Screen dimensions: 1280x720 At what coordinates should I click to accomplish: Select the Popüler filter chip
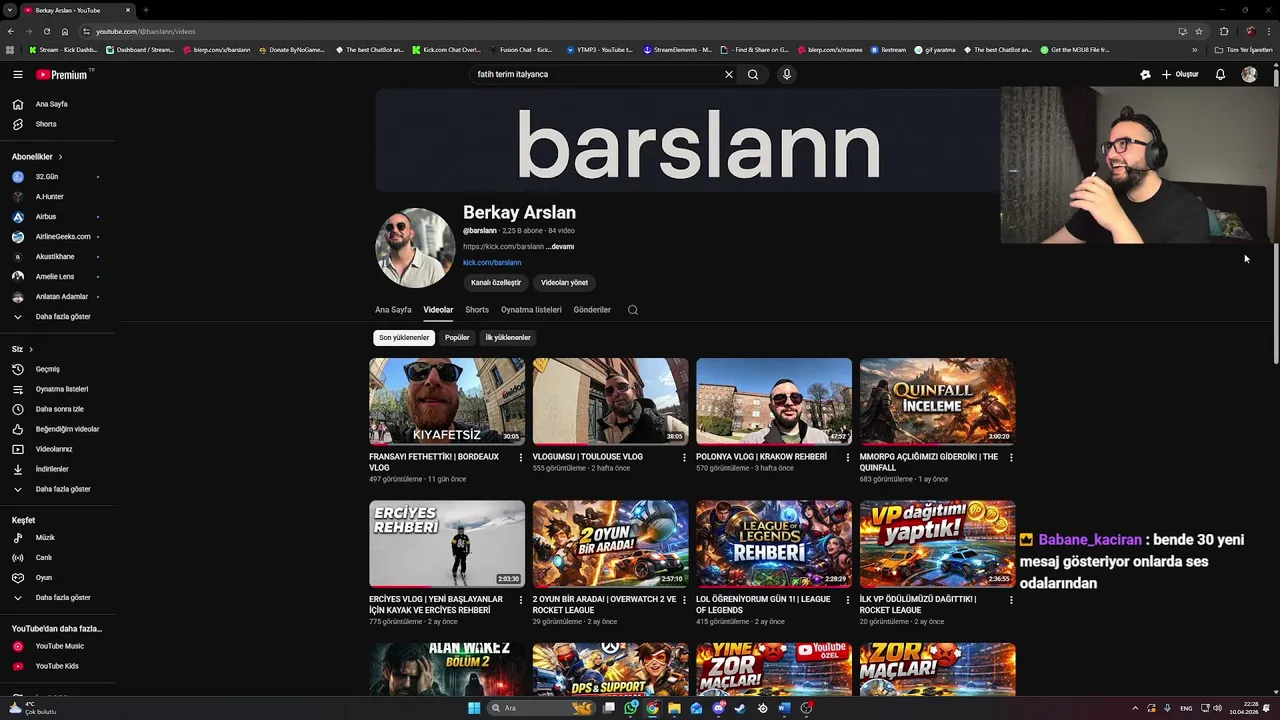pos(457,338)
